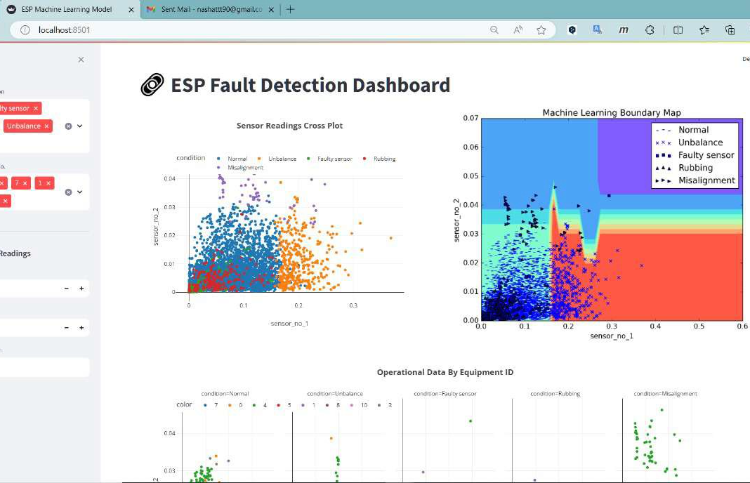Expand the condition multiselect dropdown
Image resolution: width=750 pixels, height=483 pixels.
(x=80, y=126)
